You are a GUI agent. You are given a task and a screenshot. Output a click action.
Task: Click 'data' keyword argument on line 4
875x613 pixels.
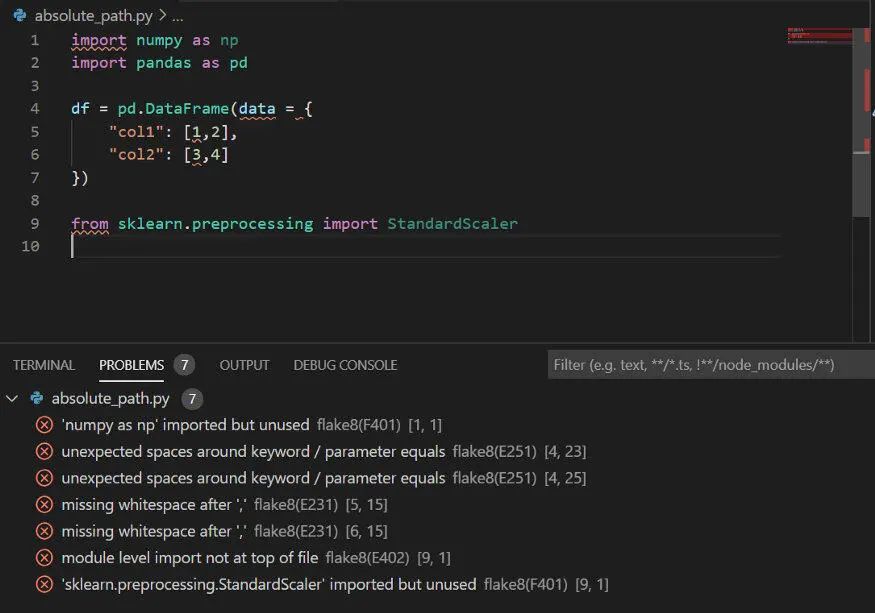click(x=257, y=108)
